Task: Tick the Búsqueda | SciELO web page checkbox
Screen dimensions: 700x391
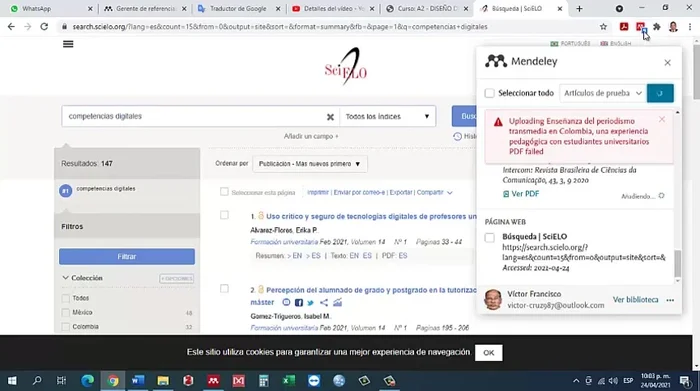Action: click(489, 237)
